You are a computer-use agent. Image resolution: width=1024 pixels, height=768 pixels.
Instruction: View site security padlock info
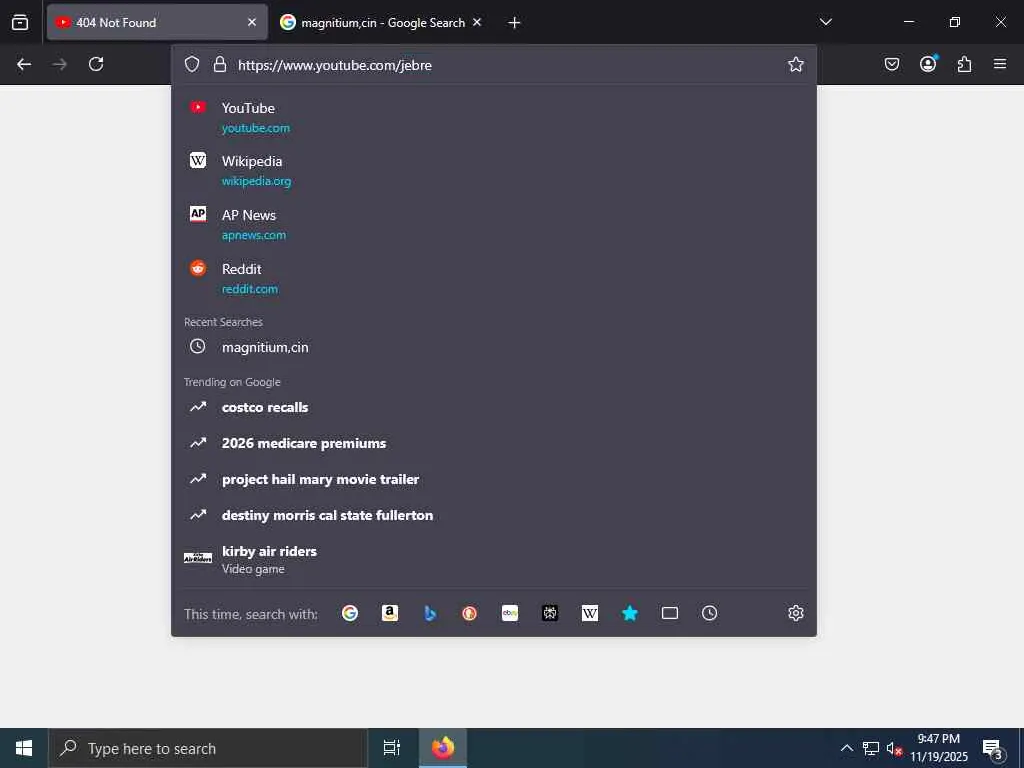(x=220, y=64)
